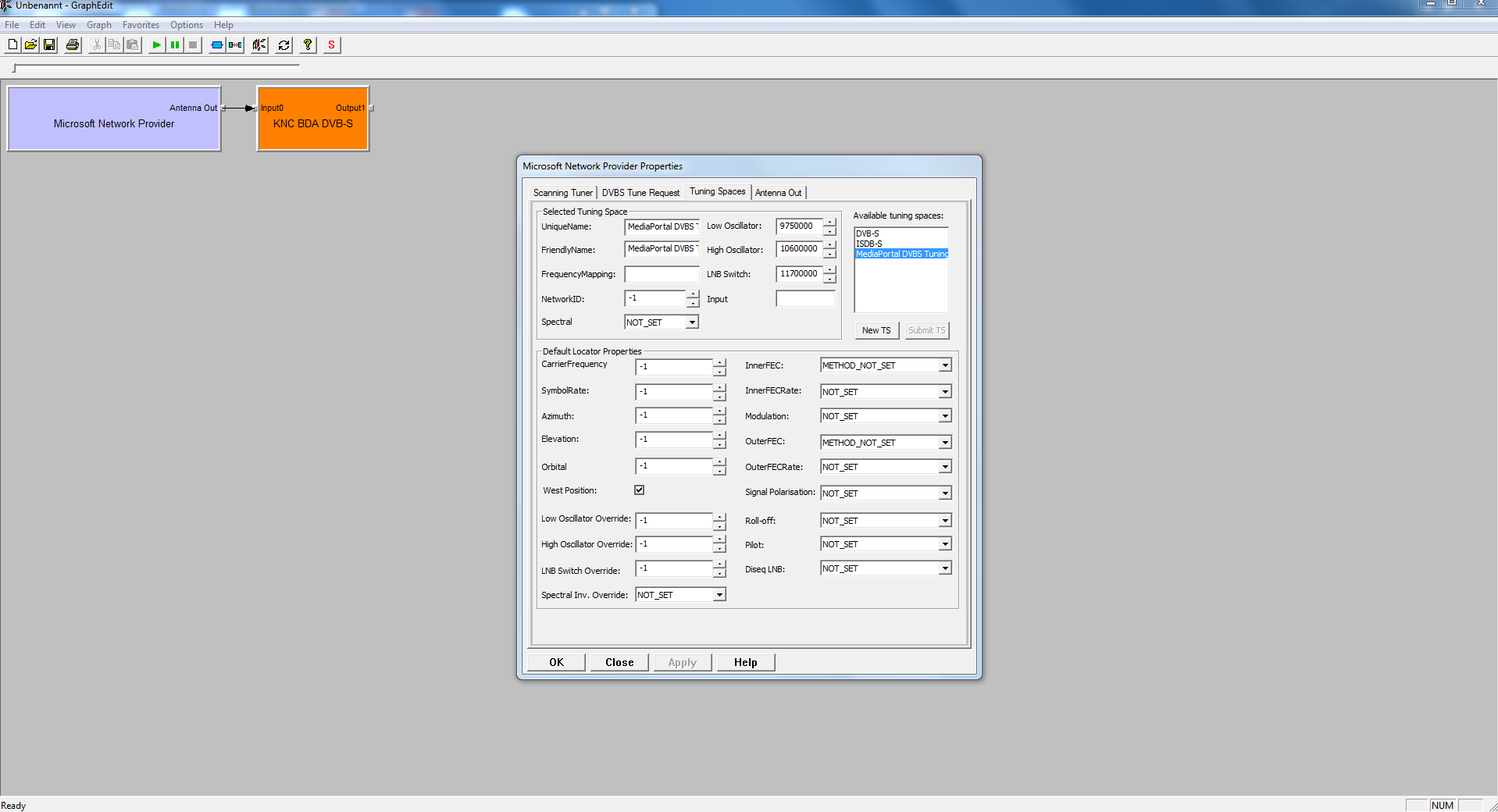Expand the InnerFEC dropdown
The height and width of the screenshot is (812, 1498).
click(944, 365)
